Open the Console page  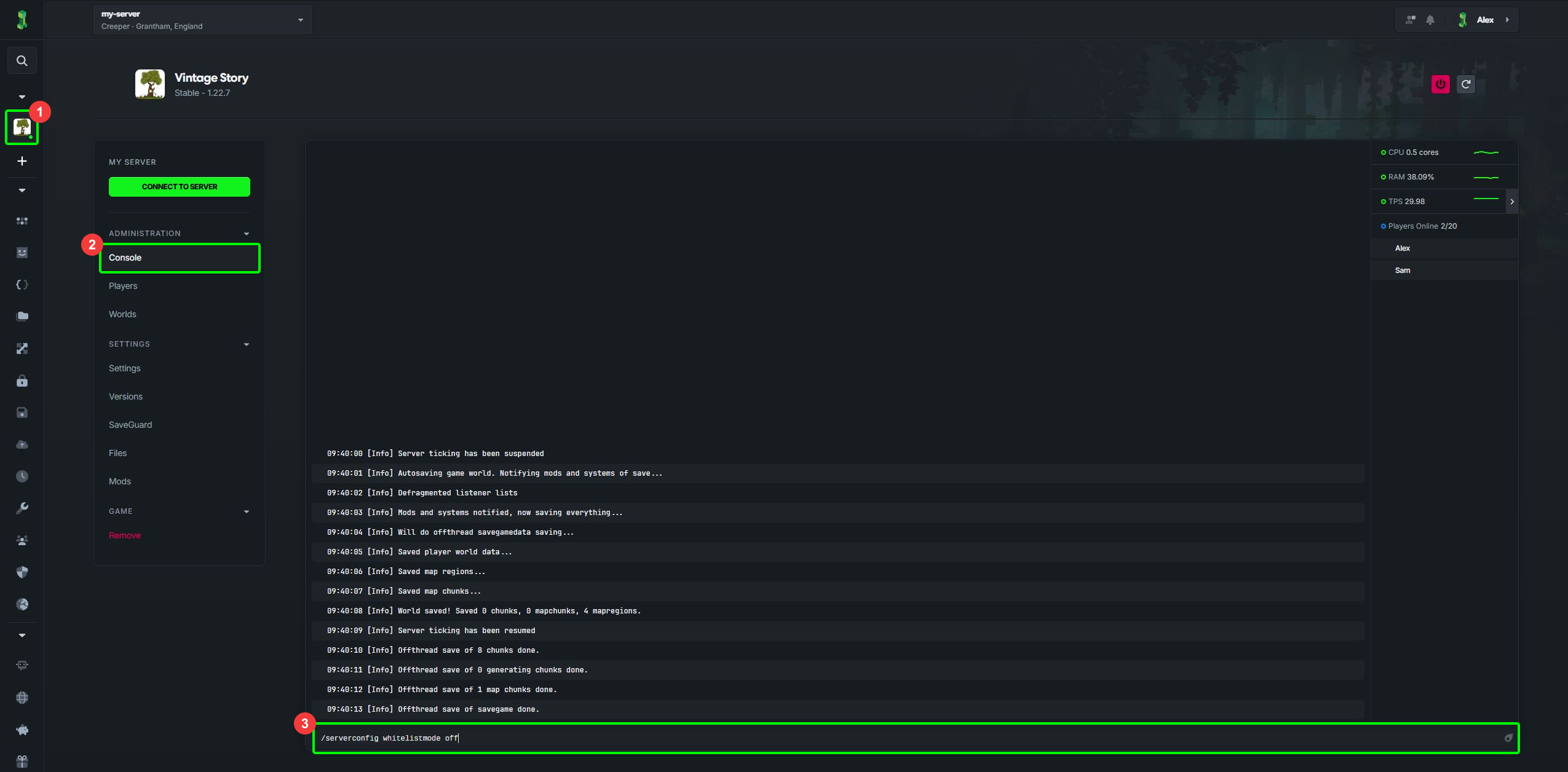(180, 258)
